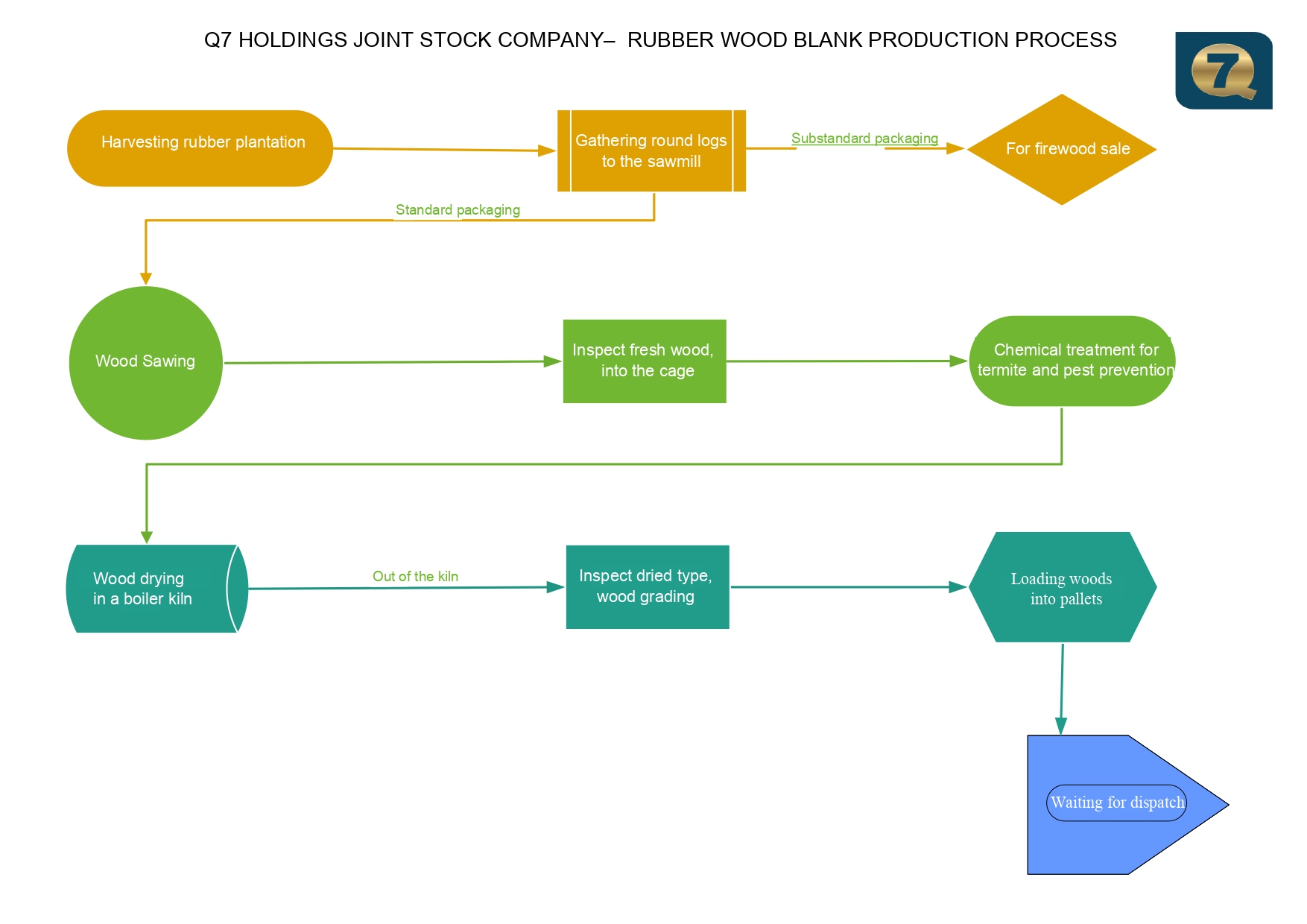Click the Q7 company logo

[x=1224, y=71]
